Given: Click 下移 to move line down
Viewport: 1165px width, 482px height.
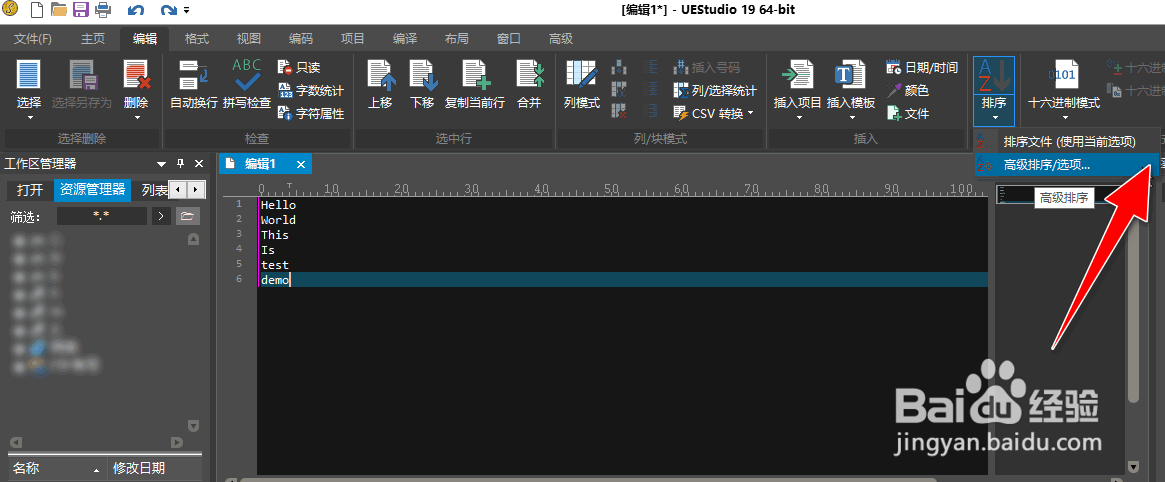Looking at the screenshot, I should point(422,84).
